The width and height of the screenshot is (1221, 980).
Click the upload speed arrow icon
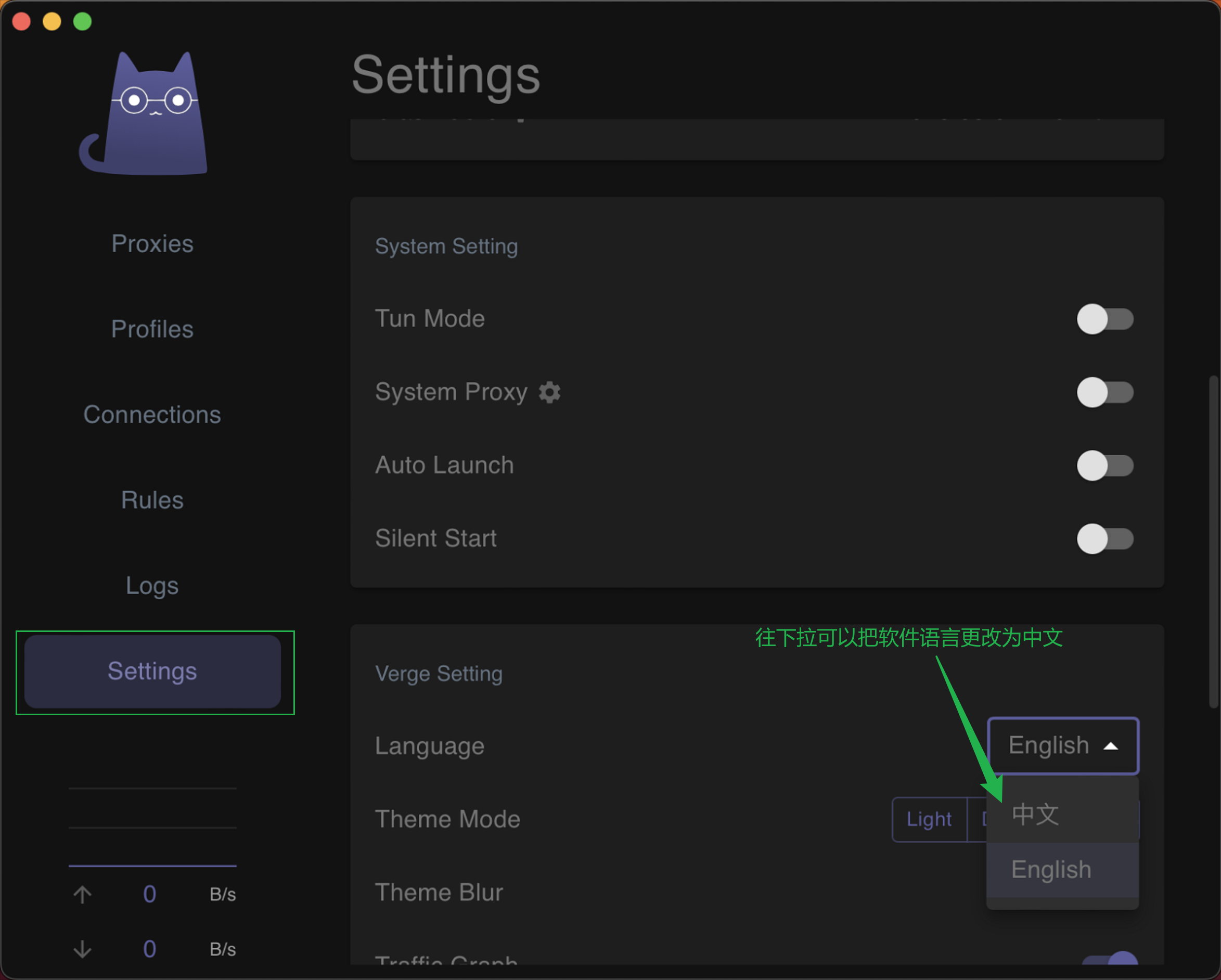tap(83, 894)
